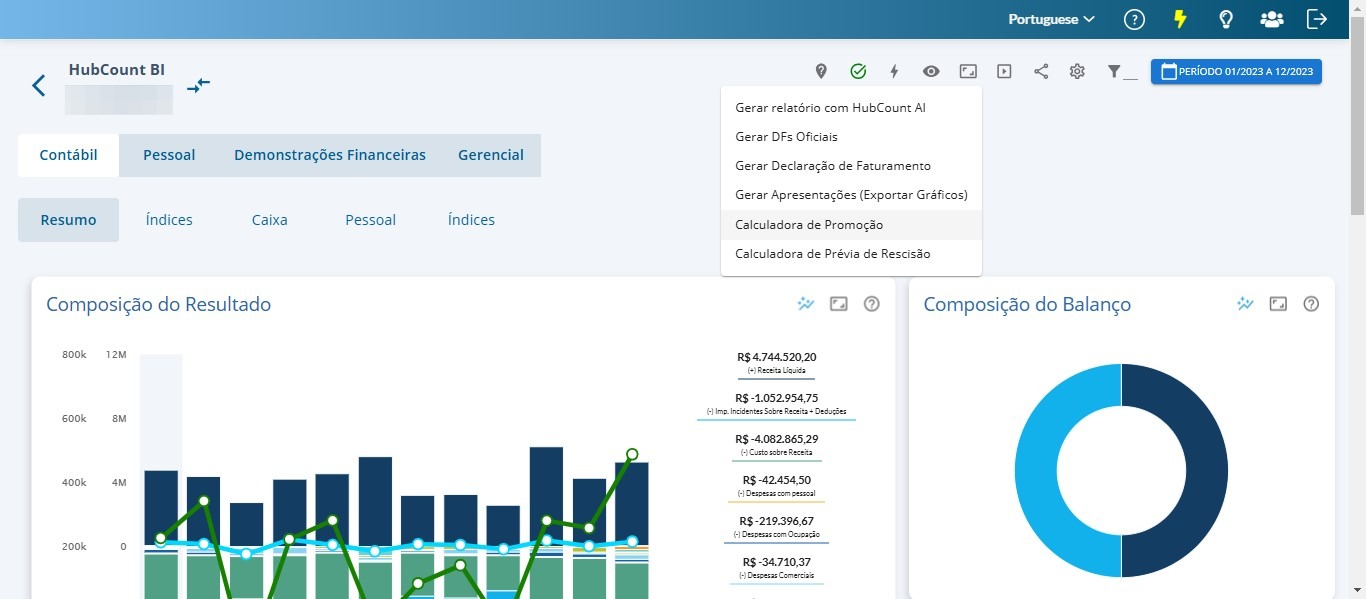Screen dimensions: 1366x599
Task: Switch to the top-level Pessoal tab
Action: click(169, 155)
